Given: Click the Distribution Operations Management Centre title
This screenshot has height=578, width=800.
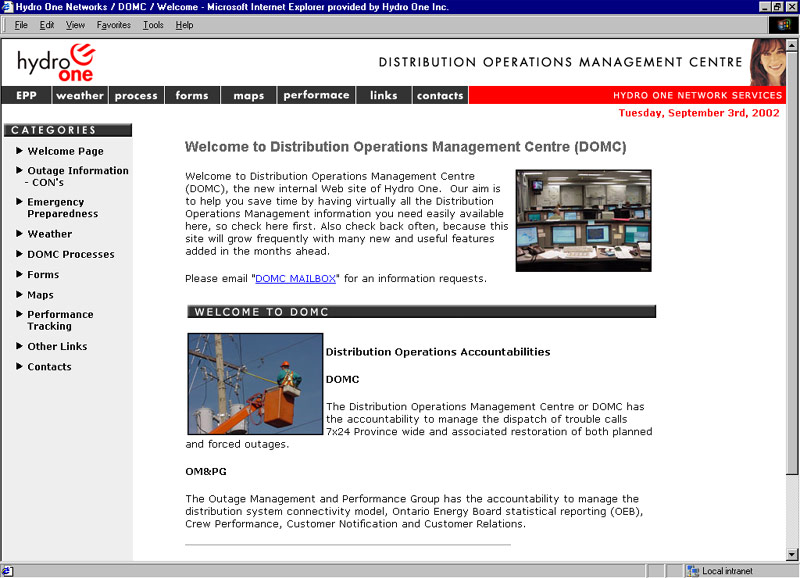Looking at the screenshot, I should (560, 62).
